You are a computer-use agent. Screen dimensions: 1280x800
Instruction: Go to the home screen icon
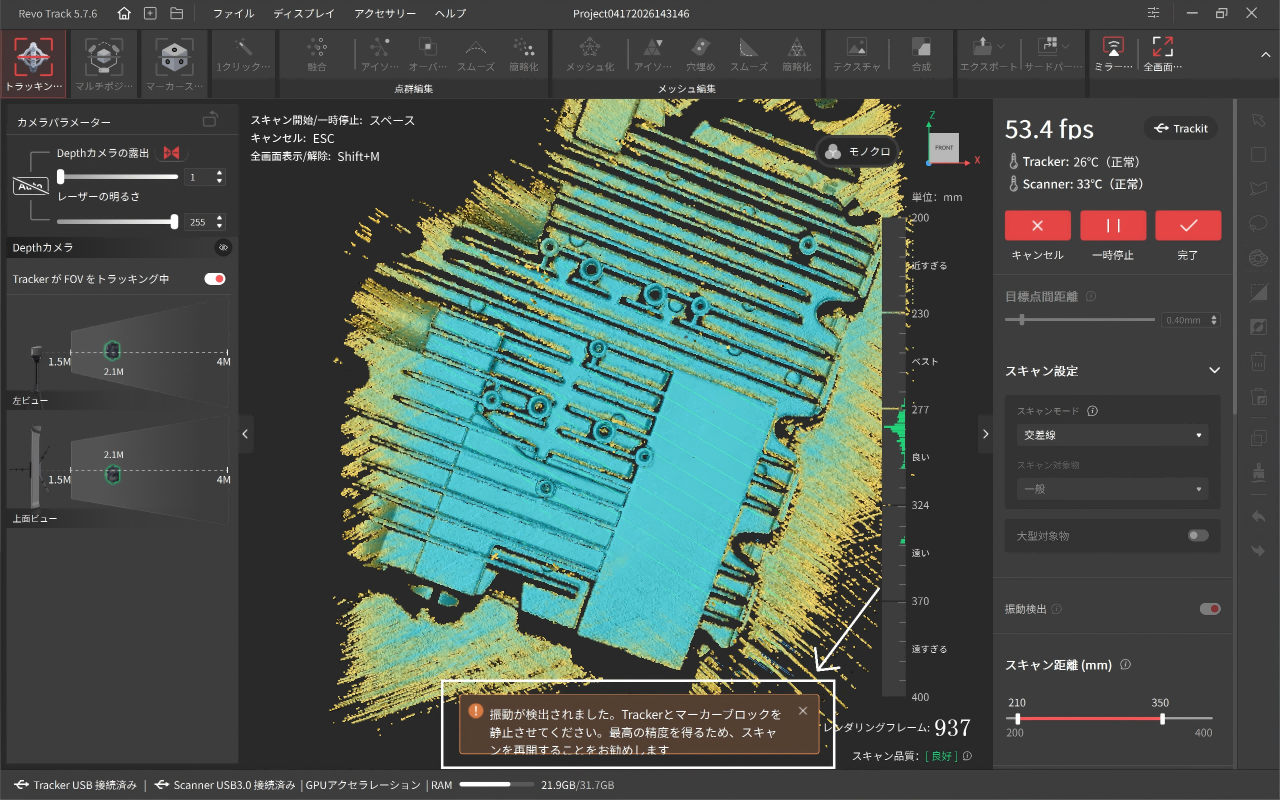(124, 14)
